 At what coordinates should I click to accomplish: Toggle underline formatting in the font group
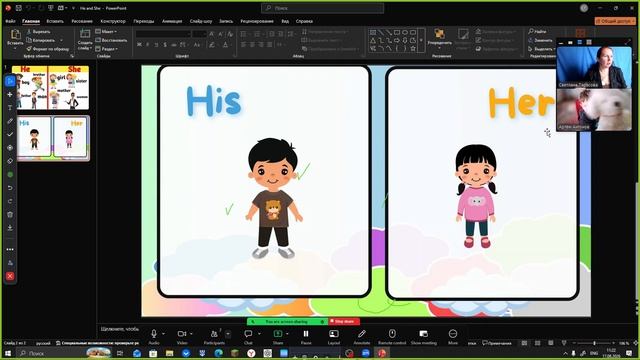click(x=156, y=44)
